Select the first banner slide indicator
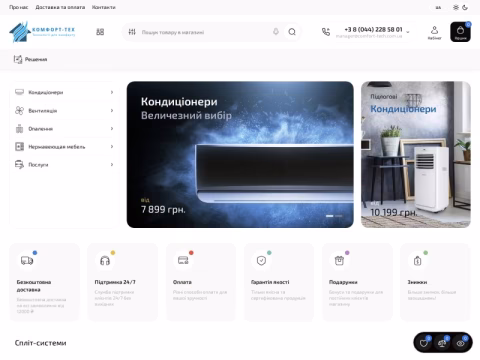Screen dimensions: 480x360 (330, 216)
